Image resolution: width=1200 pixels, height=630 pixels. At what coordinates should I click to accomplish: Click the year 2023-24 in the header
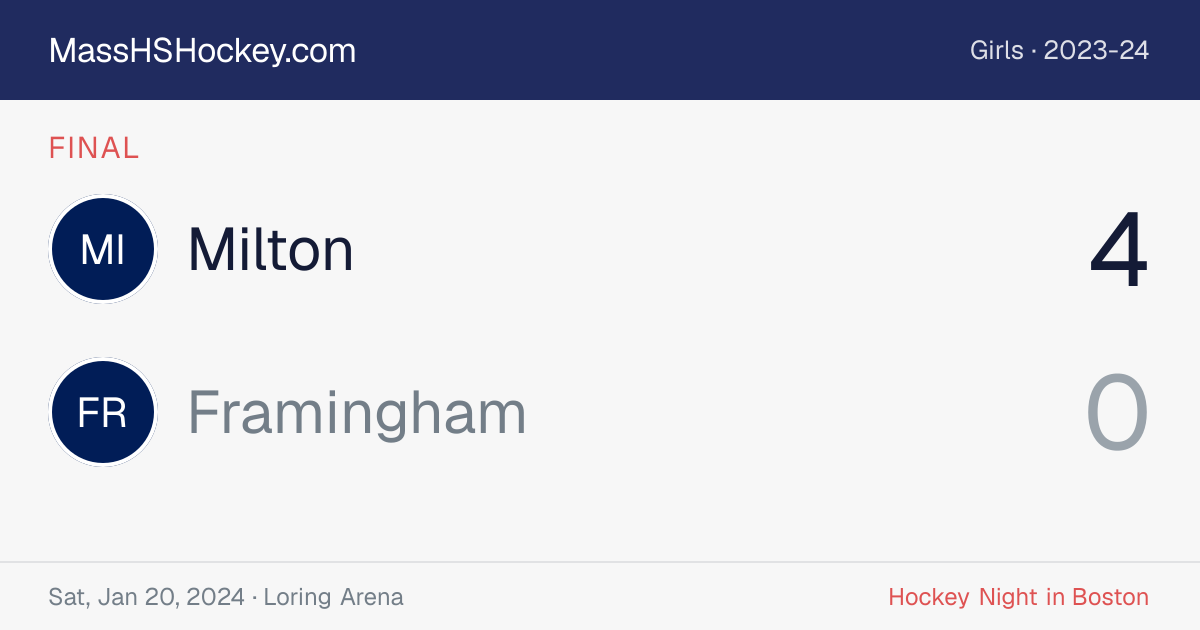pyautogui.click(x=1096, y=51)
